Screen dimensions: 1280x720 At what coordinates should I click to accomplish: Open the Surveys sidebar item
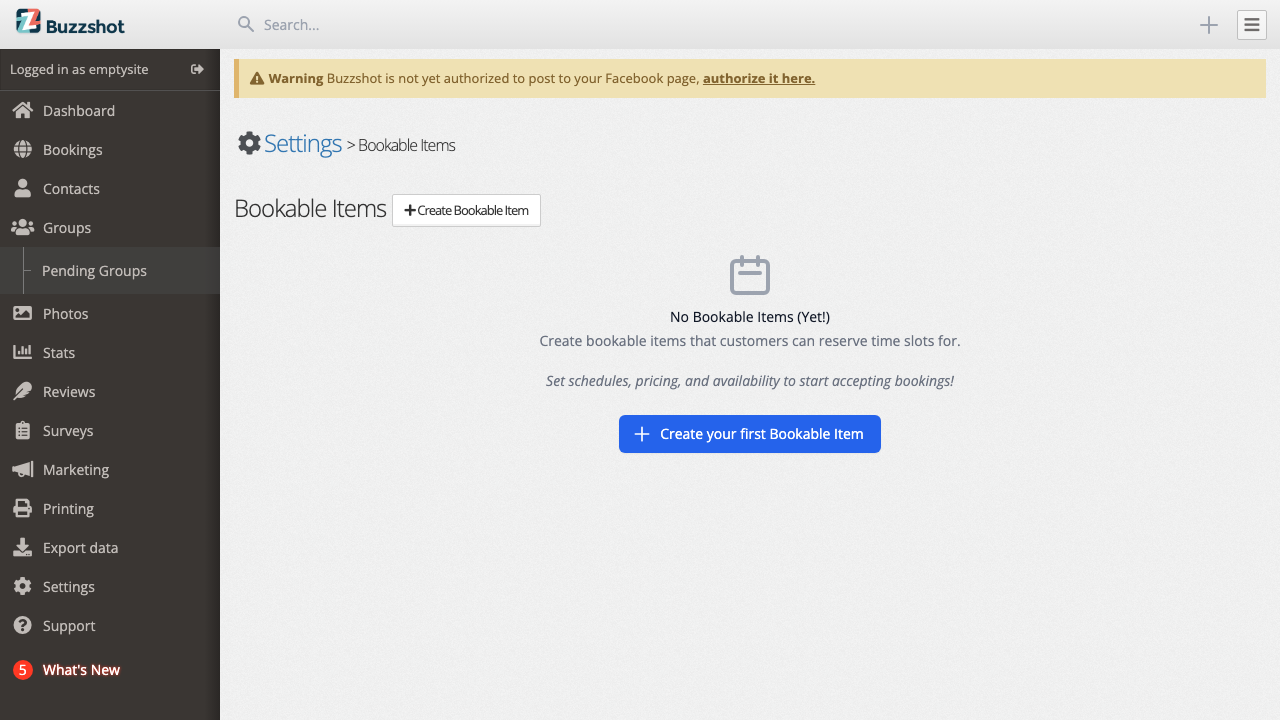(110, 431)
